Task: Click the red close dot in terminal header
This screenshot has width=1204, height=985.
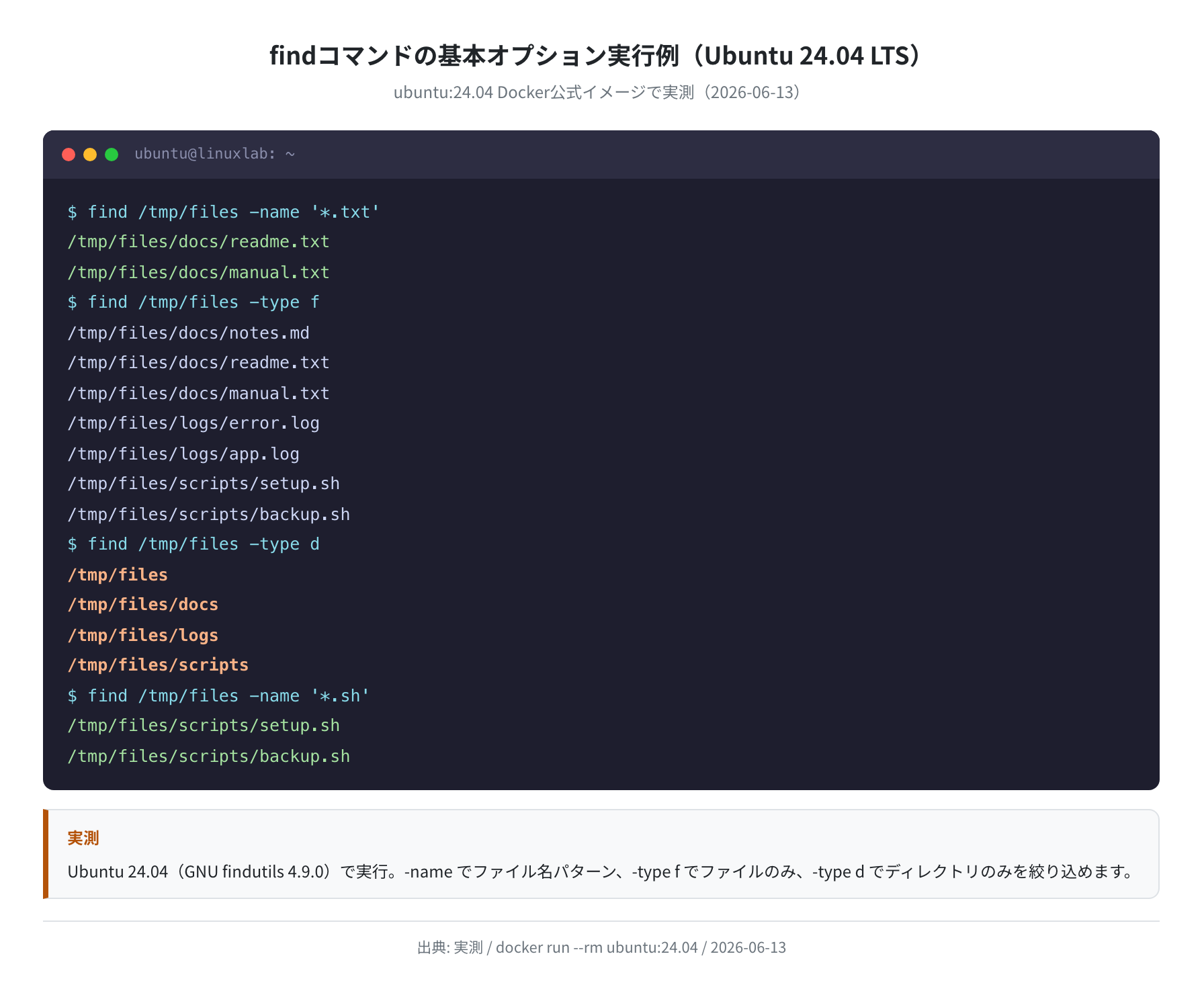Action: point(69,155)
